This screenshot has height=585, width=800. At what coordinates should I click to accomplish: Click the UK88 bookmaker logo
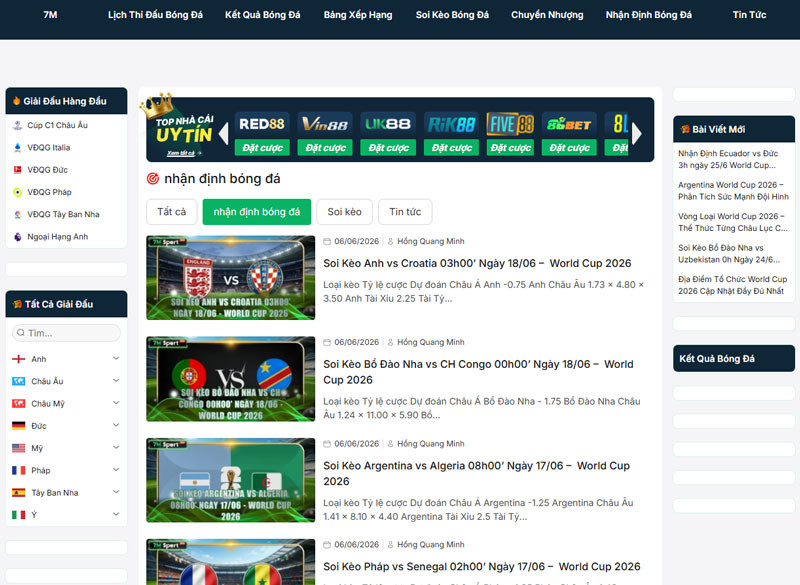pyautogui.click(x=388, y=124)
